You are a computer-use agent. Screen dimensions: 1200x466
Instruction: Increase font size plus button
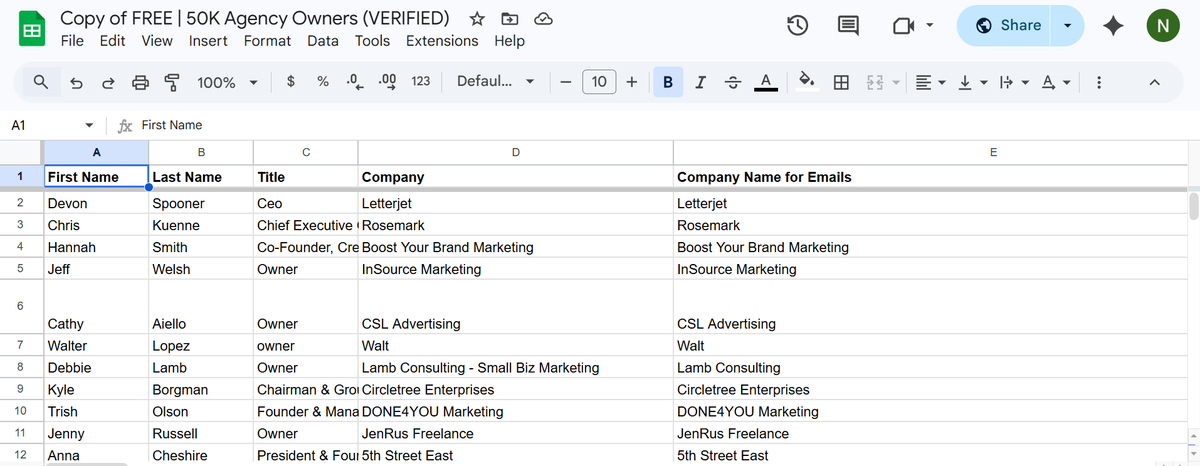(x=632, y=82)
